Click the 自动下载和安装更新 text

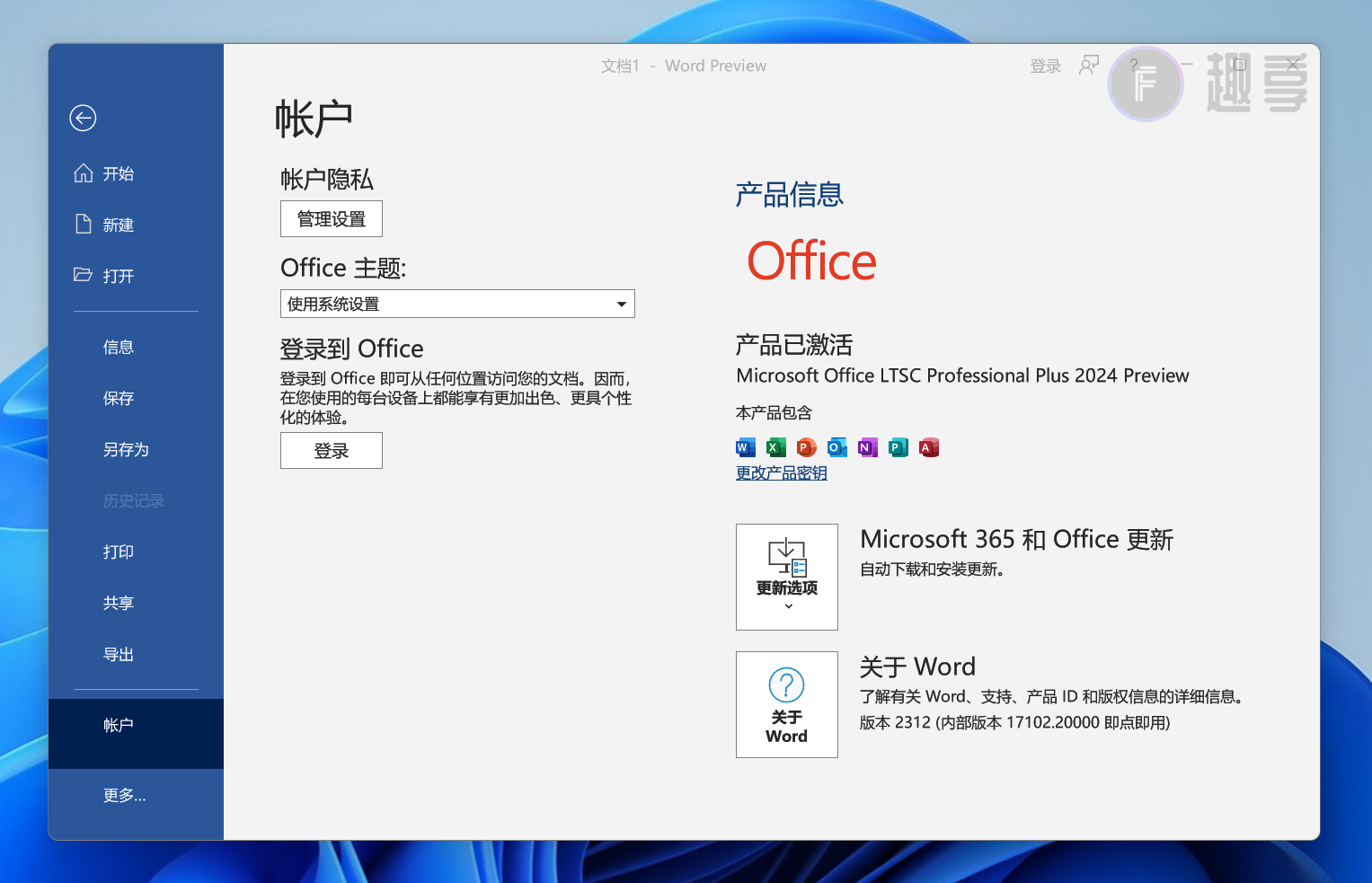click(x=933, y=570)
